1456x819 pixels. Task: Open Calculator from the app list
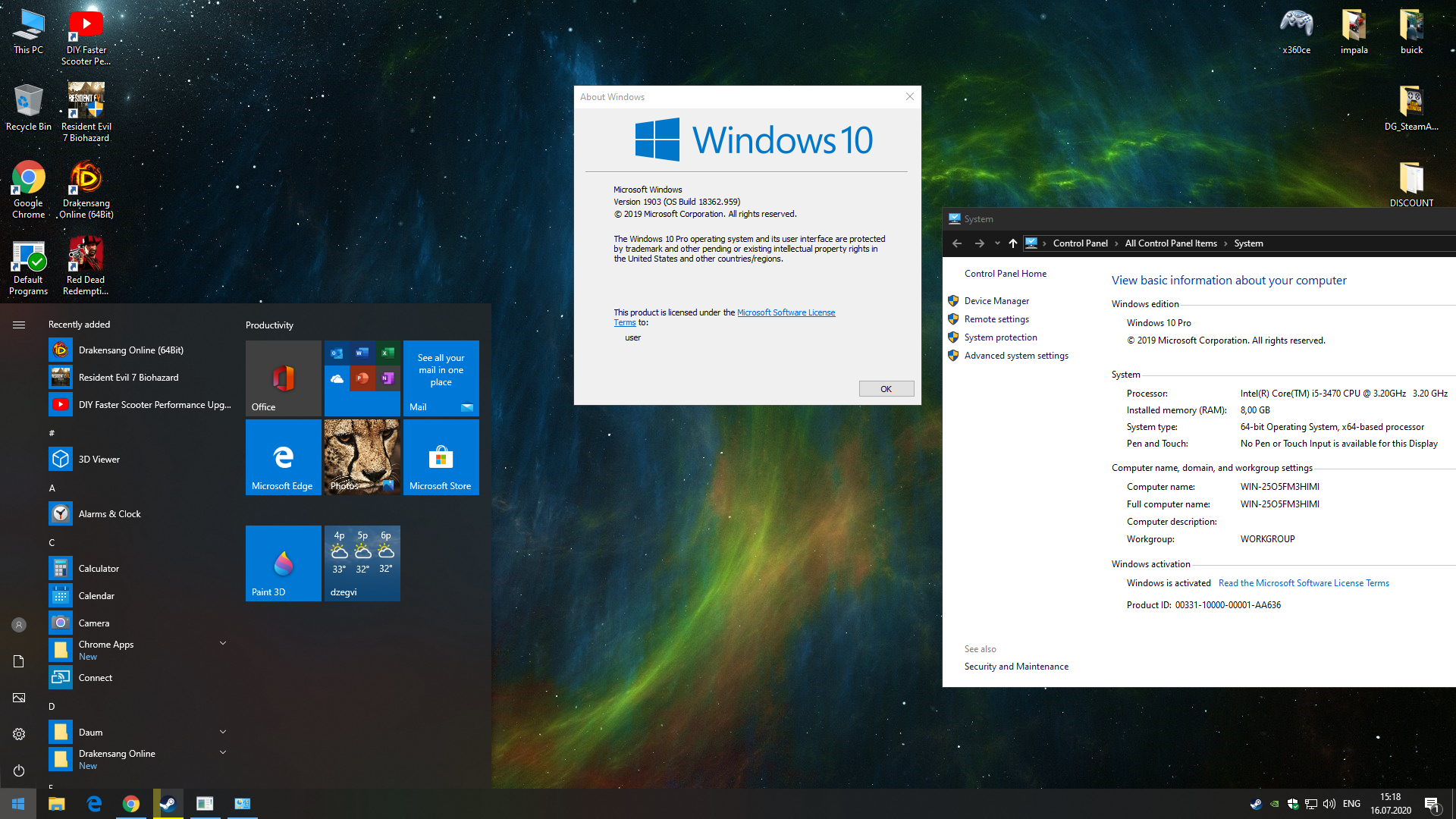tap(99, 569)
